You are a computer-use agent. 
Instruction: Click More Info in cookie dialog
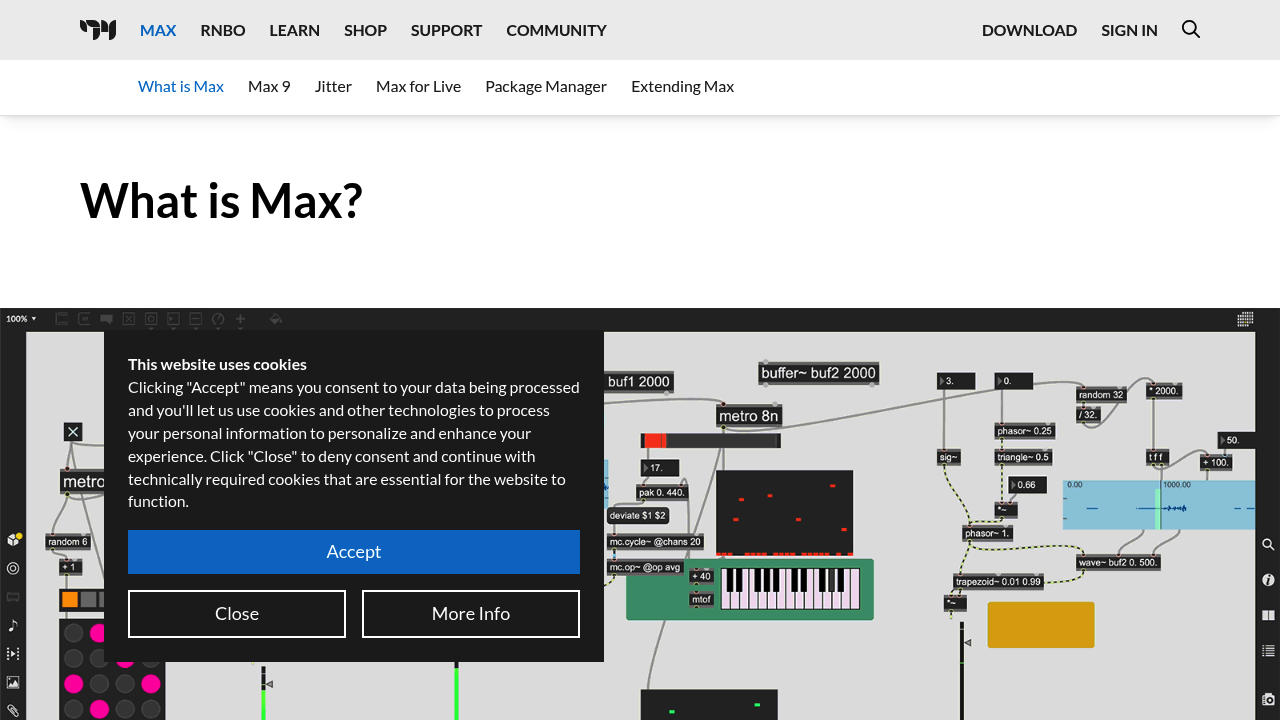[x=470, y=614]
